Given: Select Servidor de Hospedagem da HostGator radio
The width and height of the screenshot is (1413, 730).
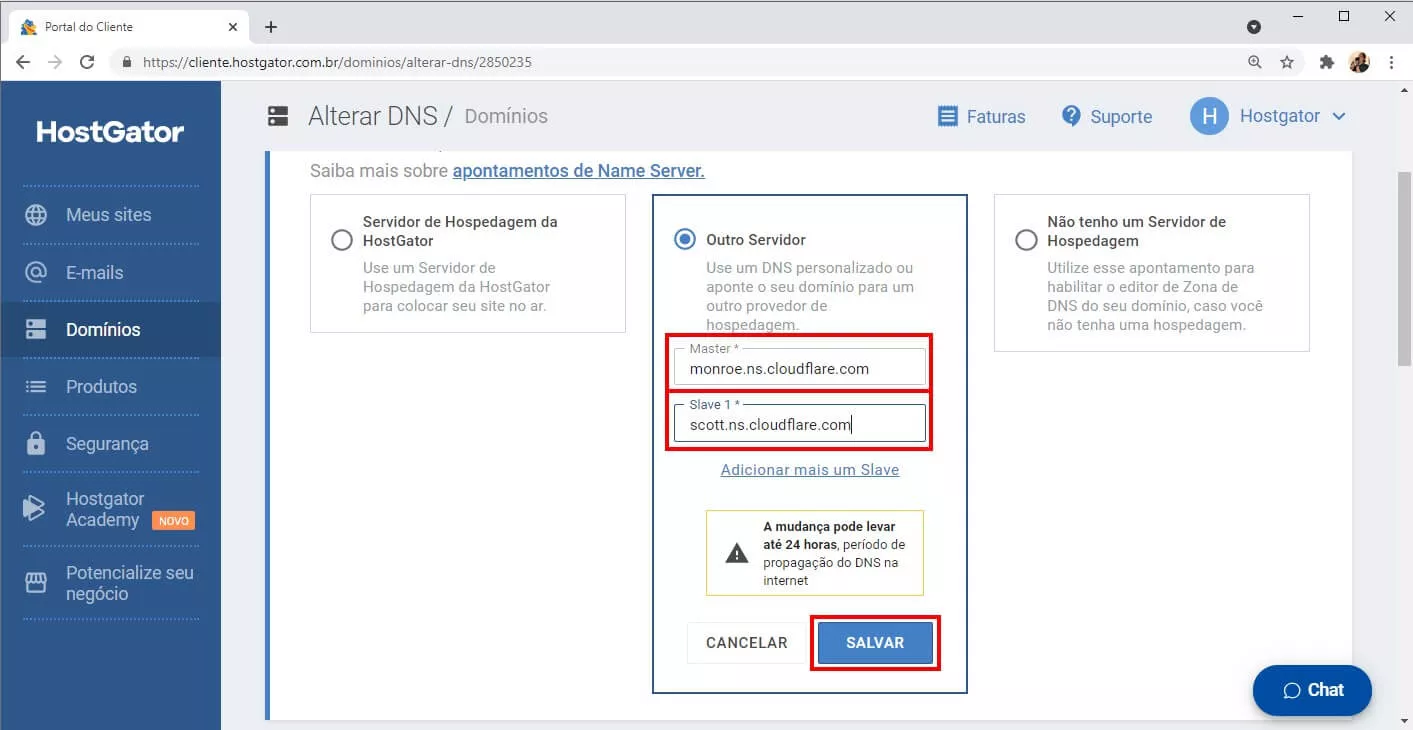Looking at the screenshot, I should tap(342, 240).
